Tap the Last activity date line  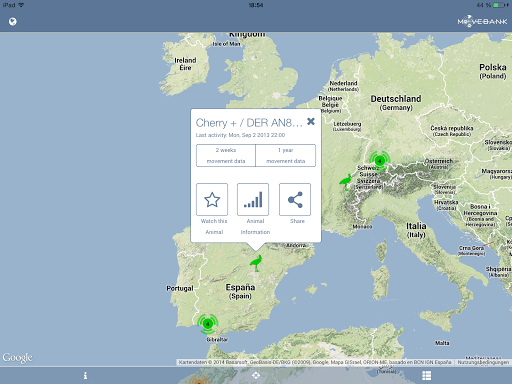[x=240, y=135]
